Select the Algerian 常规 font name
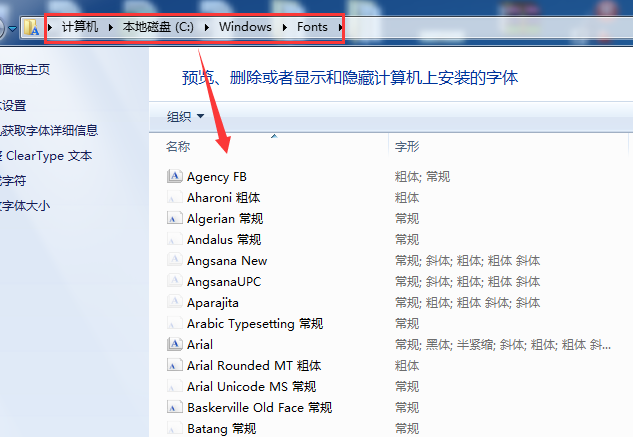 point(225,218)
